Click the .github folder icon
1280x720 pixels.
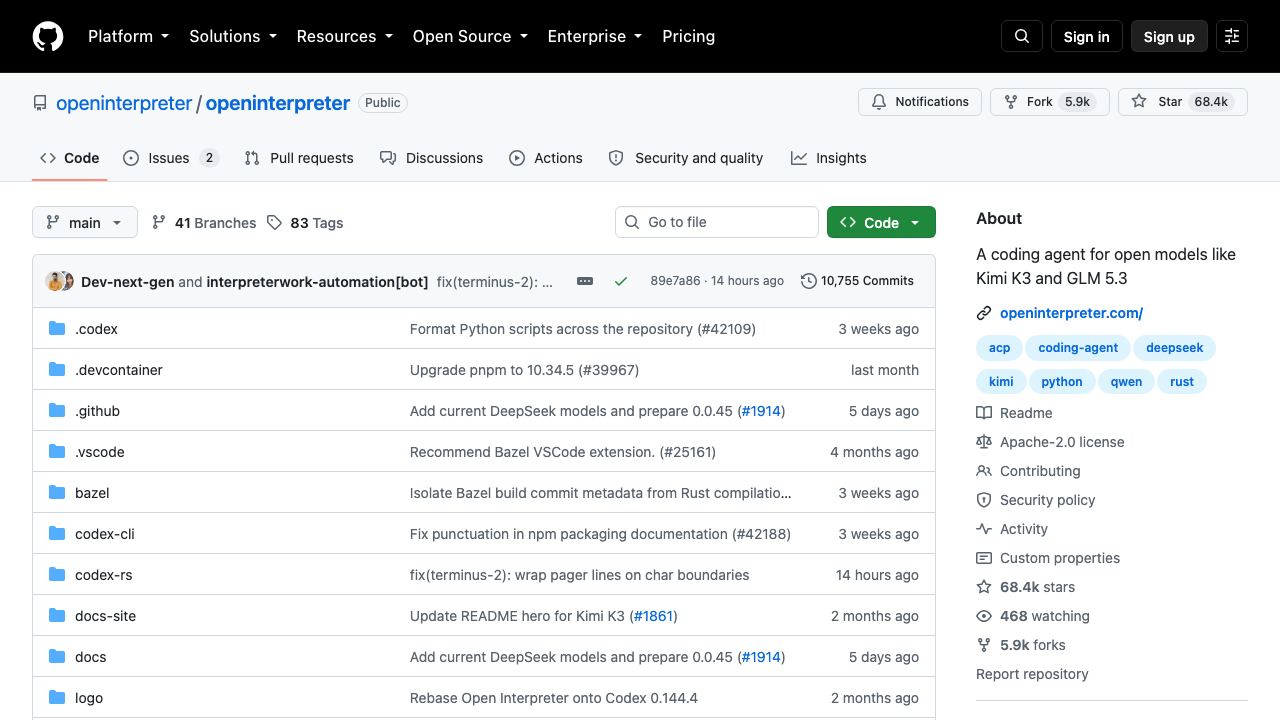[57, 411]
